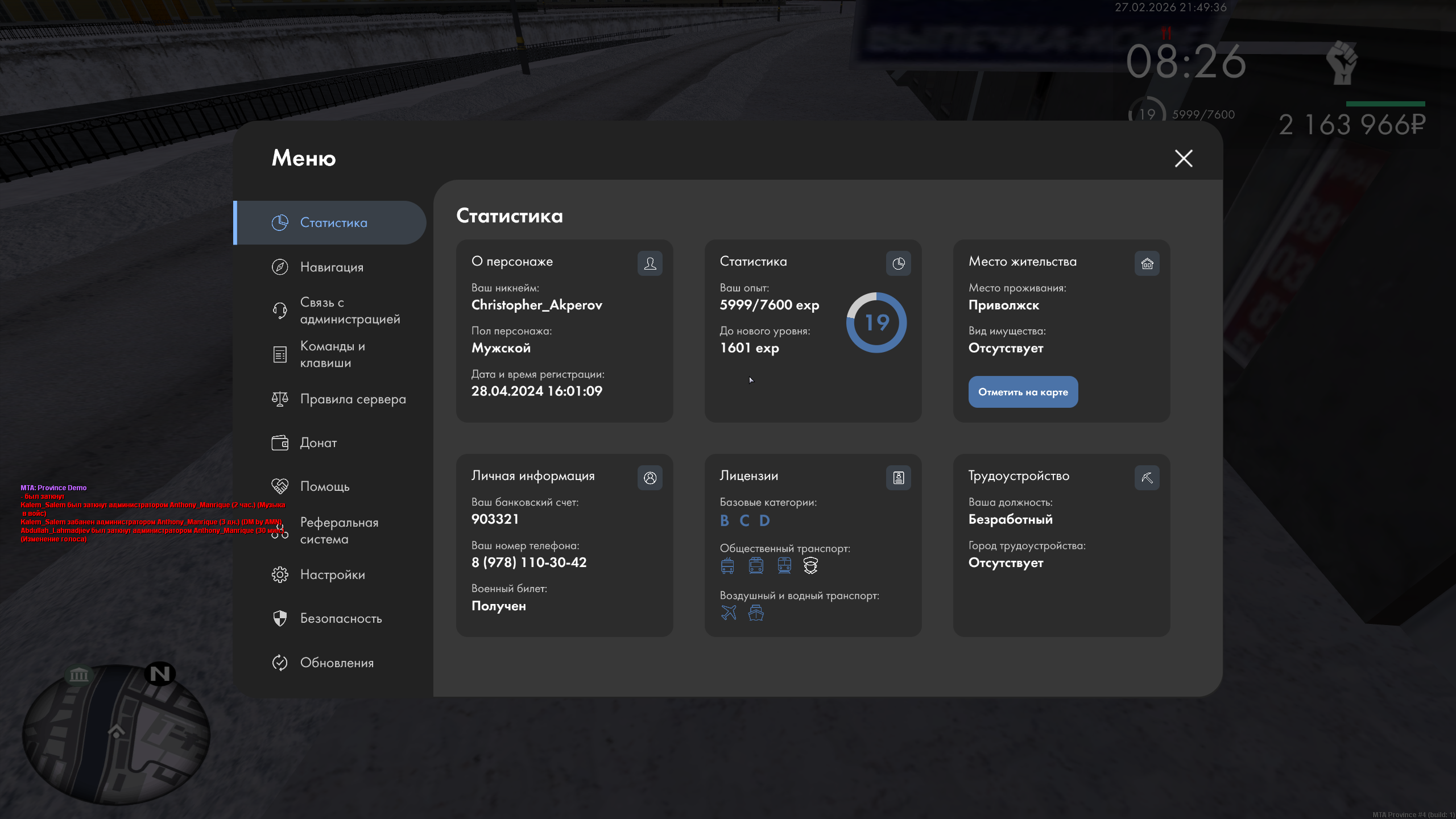This screenshot has width=1456, height=819.
Task: Click the pie chart icon in Статистика card
Action: (x=898, y=263)
